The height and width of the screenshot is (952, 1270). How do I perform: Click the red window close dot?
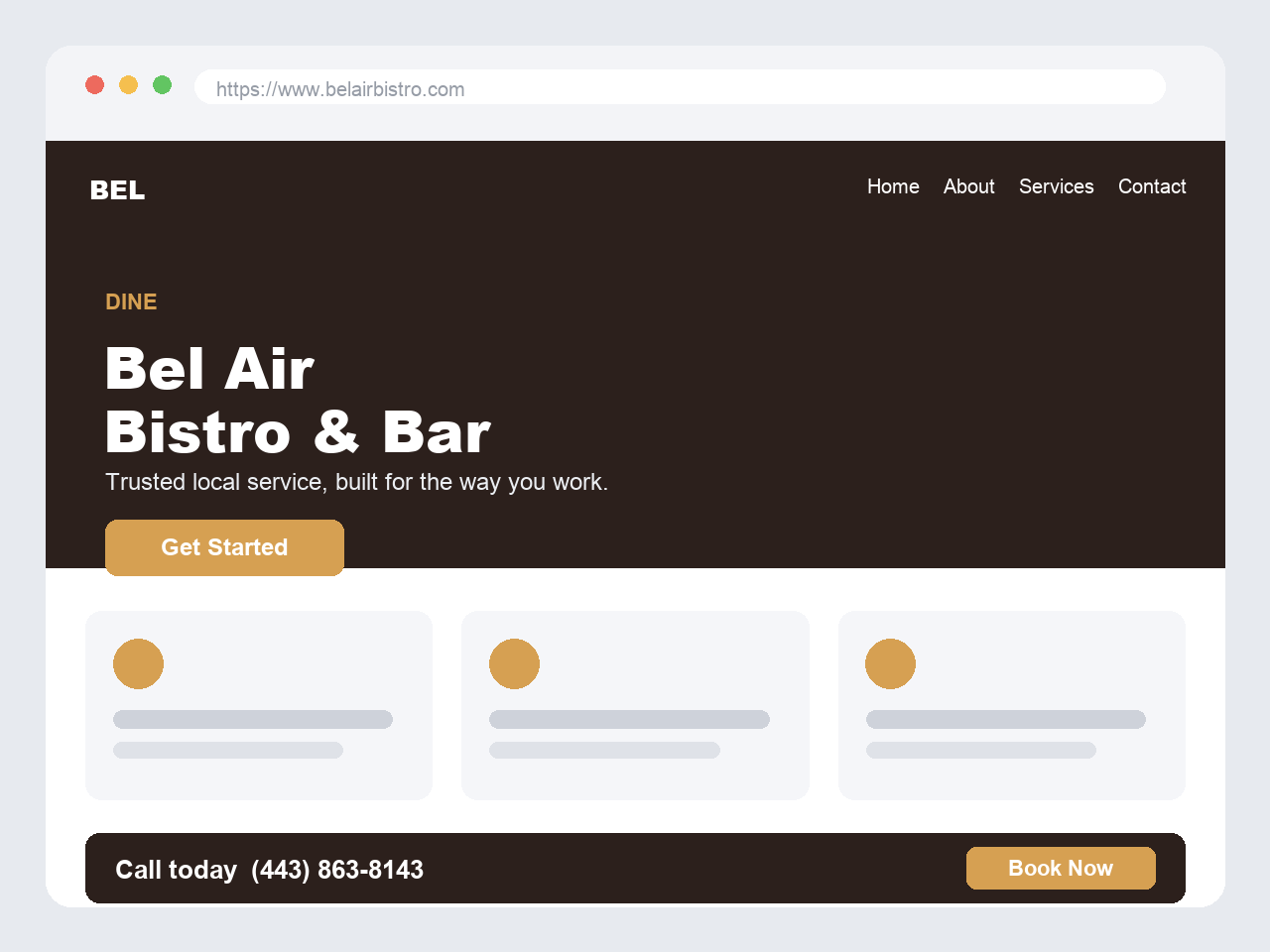coord(95,85)
